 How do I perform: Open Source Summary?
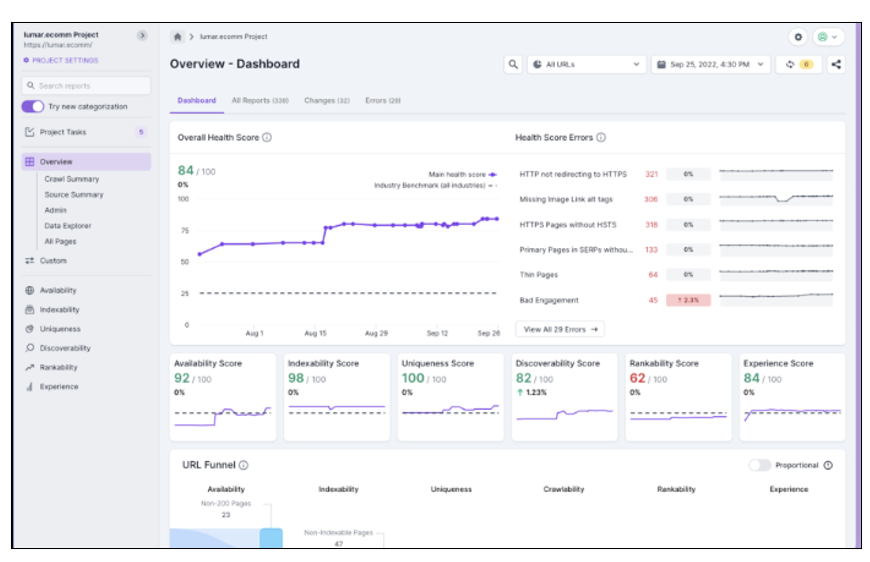click(x=74, y=195)
